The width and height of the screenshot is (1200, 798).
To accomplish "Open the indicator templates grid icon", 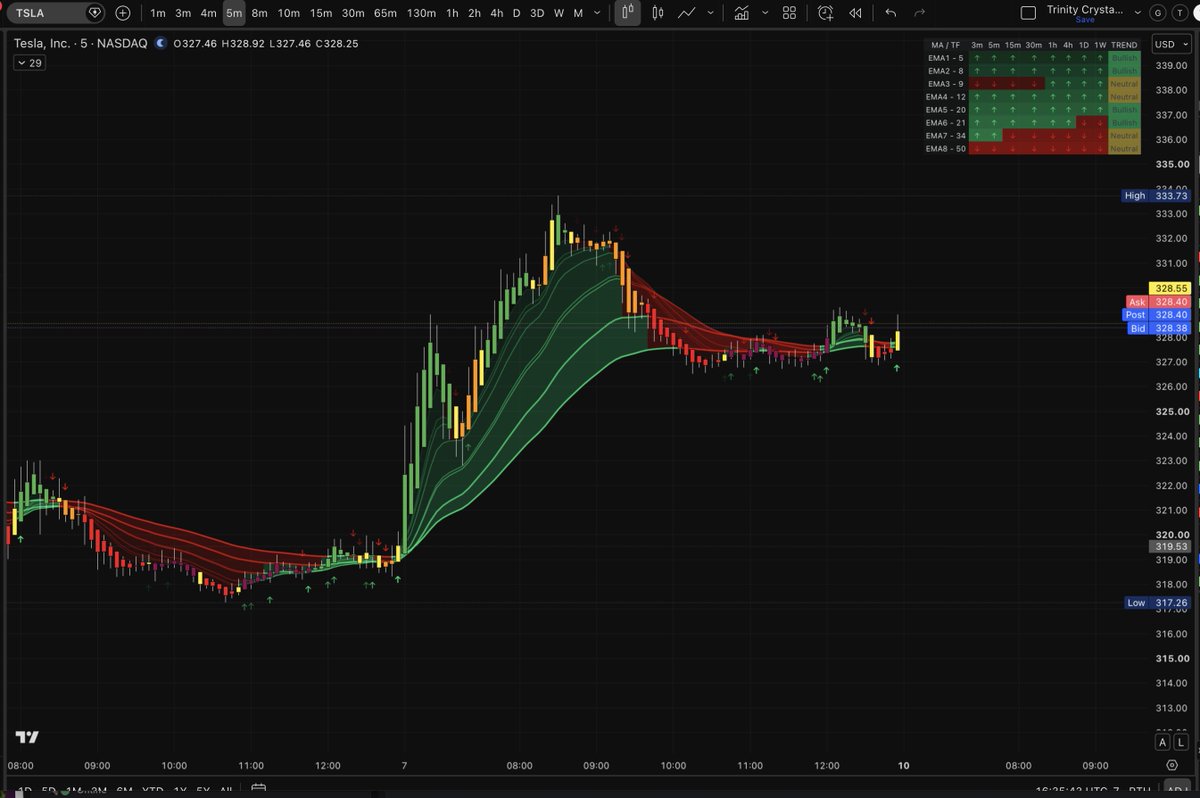I will 789,13.
